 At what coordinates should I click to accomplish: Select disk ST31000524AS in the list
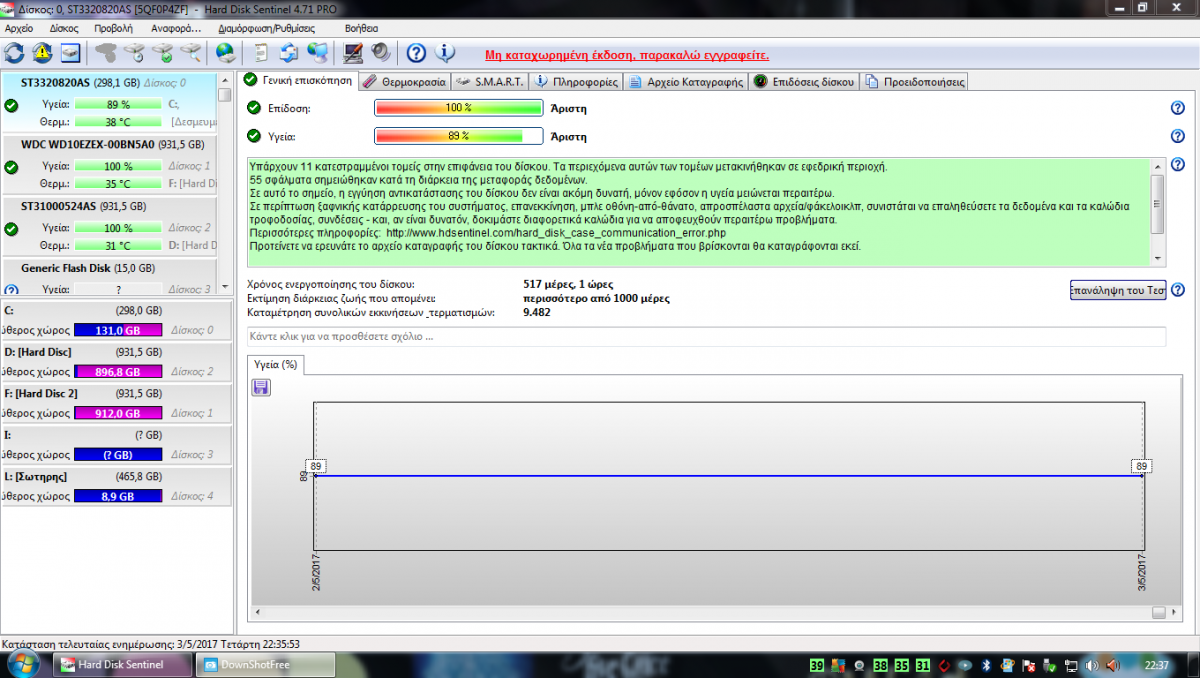pyautogui.click(x=108, y=227)
